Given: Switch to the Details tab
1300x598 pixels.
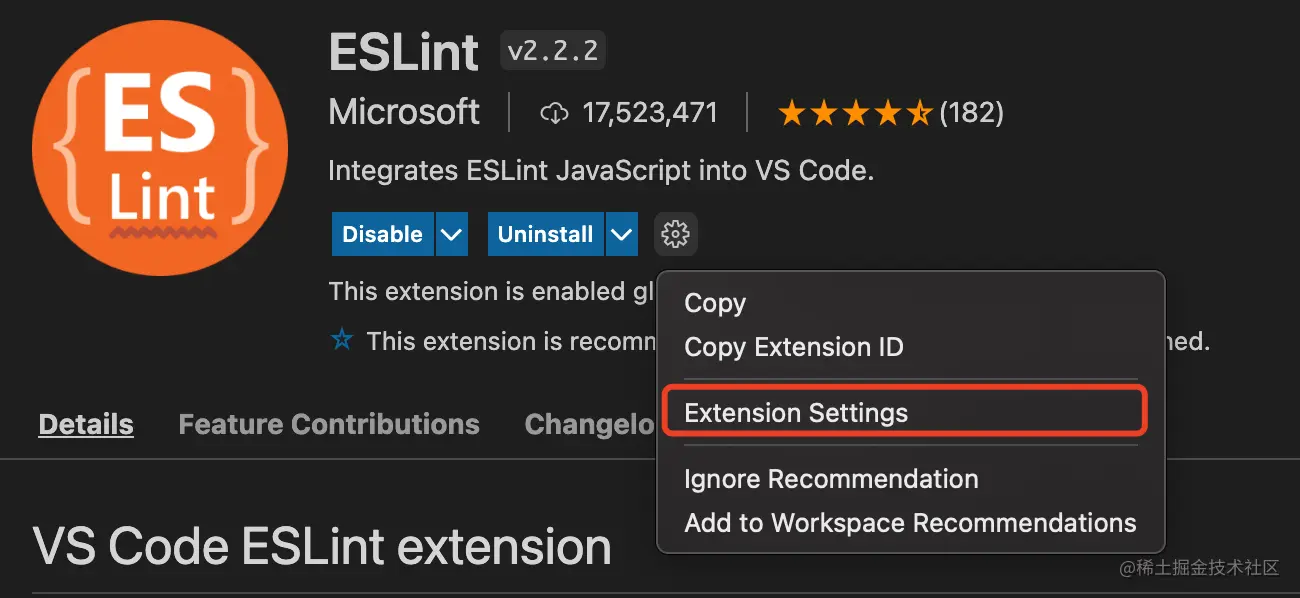Looking at the screenshot, I should pos(86,424).
